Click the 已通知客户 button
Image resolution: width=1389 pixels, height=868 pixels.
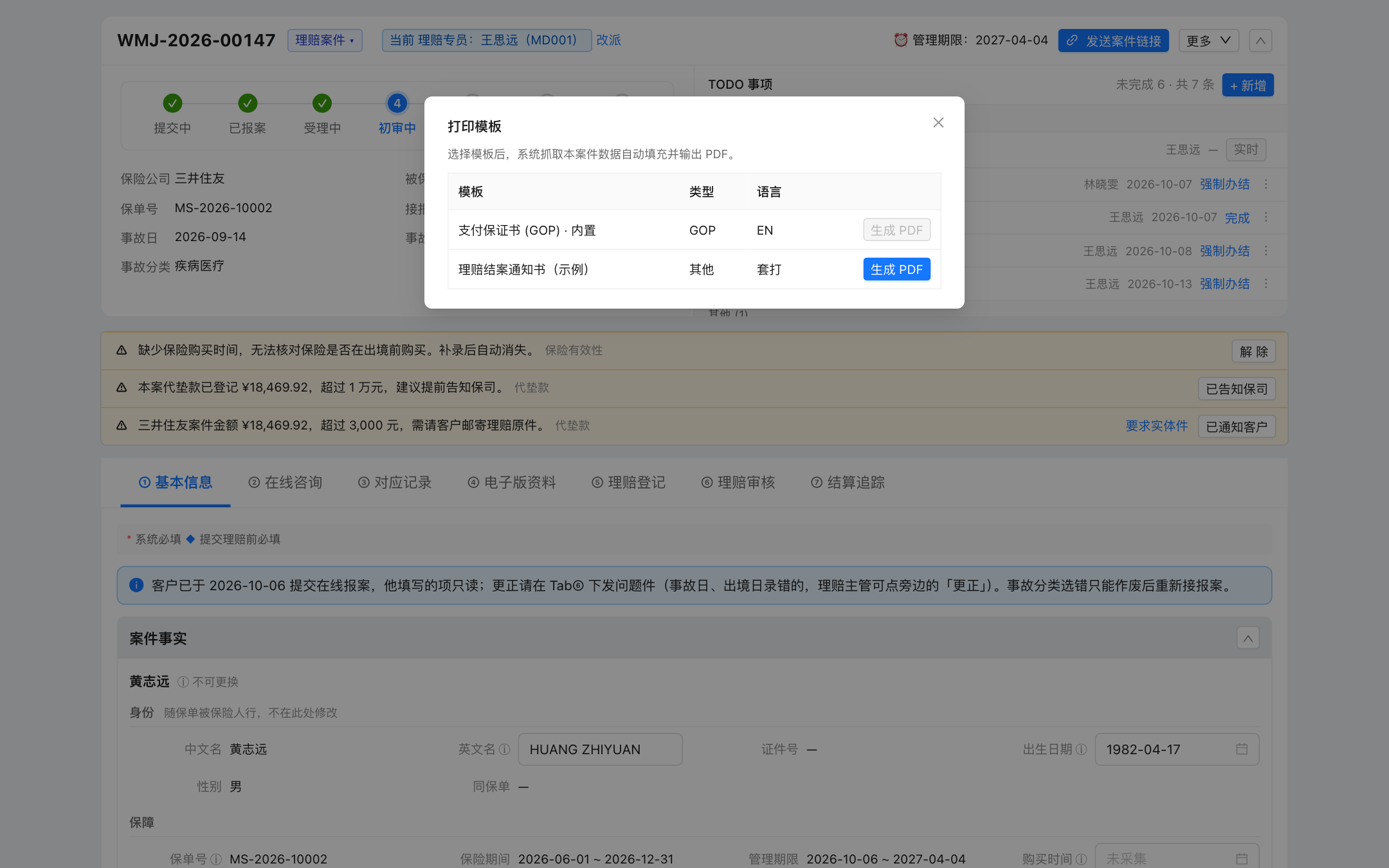[x=1237, y=427]
